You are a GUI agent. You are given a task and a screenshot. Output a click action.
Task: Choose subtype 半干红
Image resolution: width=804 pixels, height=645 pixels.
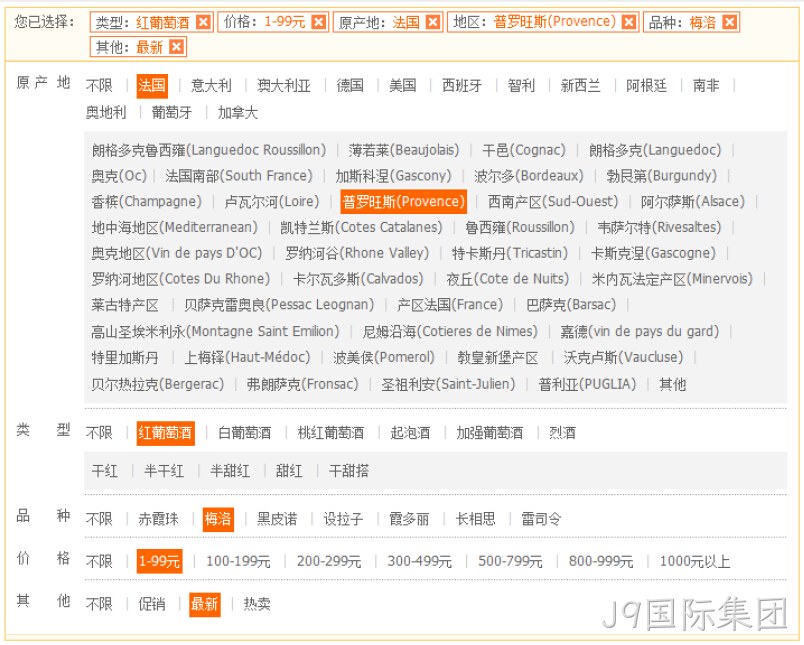[164, 471]
